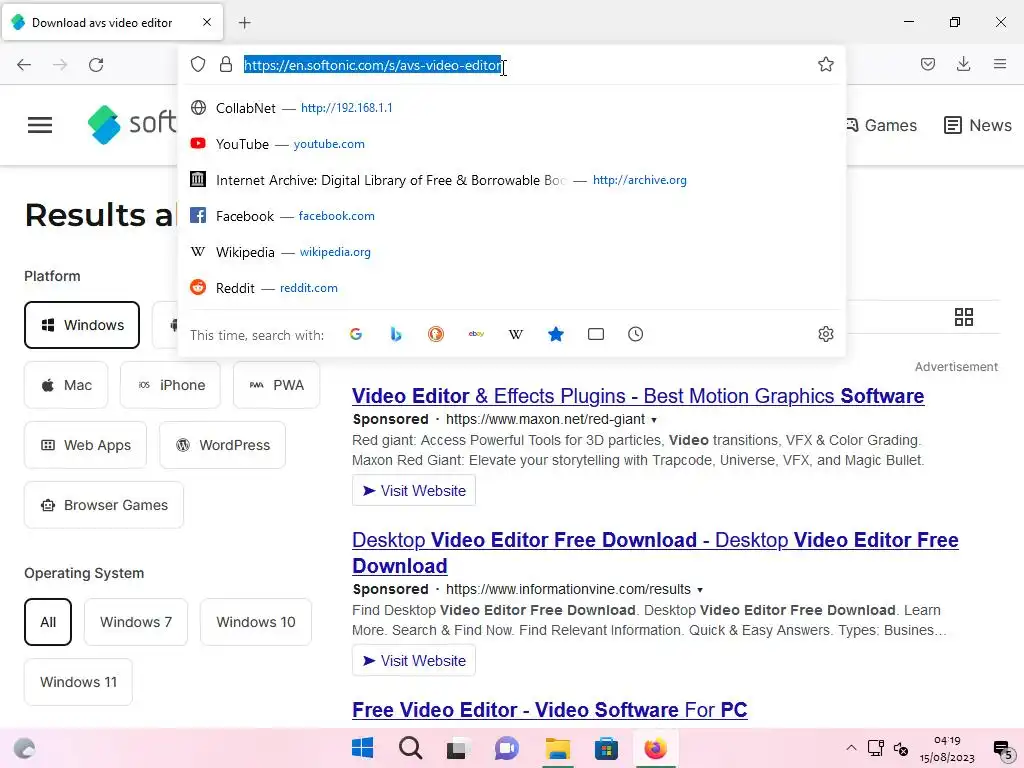Search history clock icon
The width and height of the screenshot is (1024, 768).
tap(635, 334)
